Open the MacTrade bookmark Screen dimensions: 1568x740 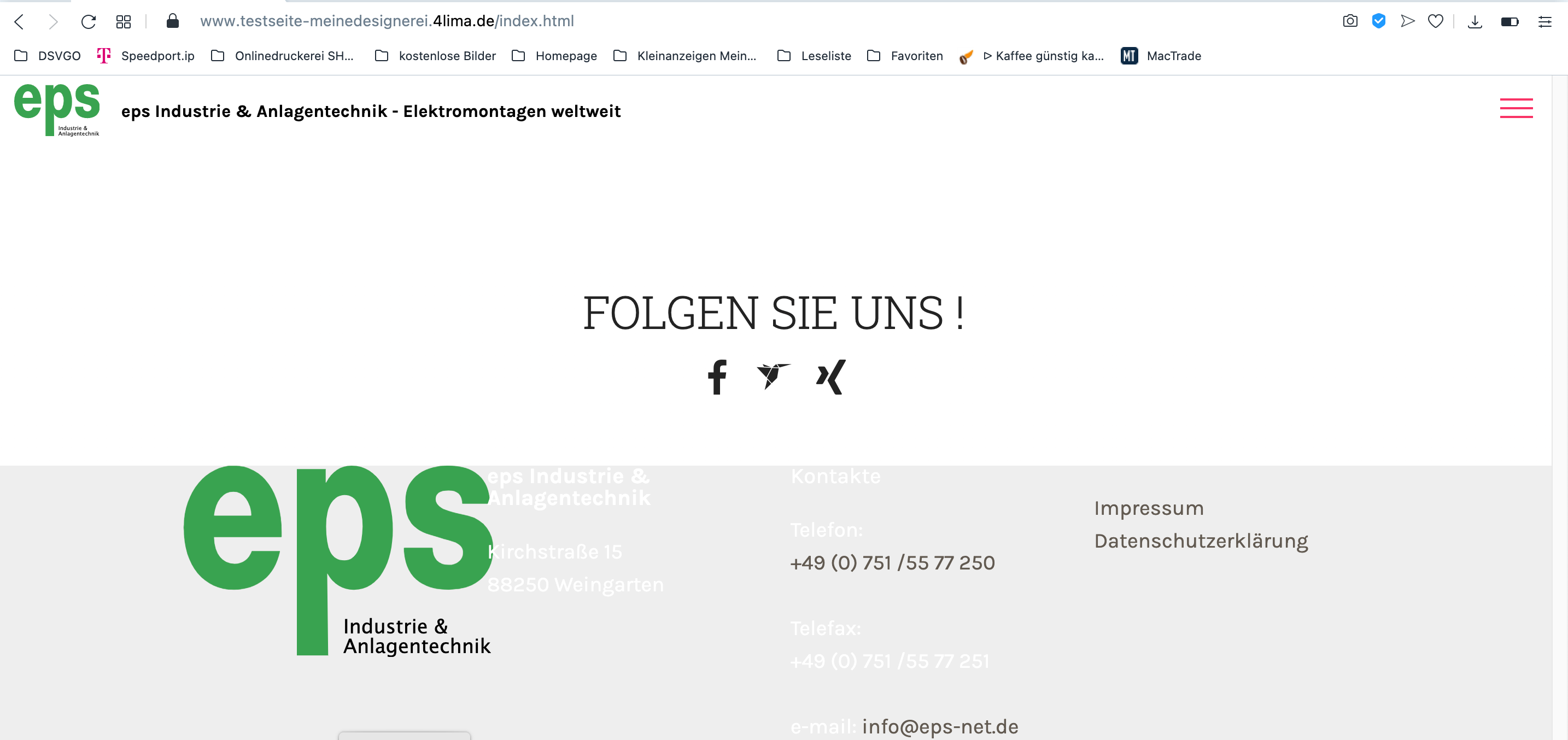(1161, 56)
